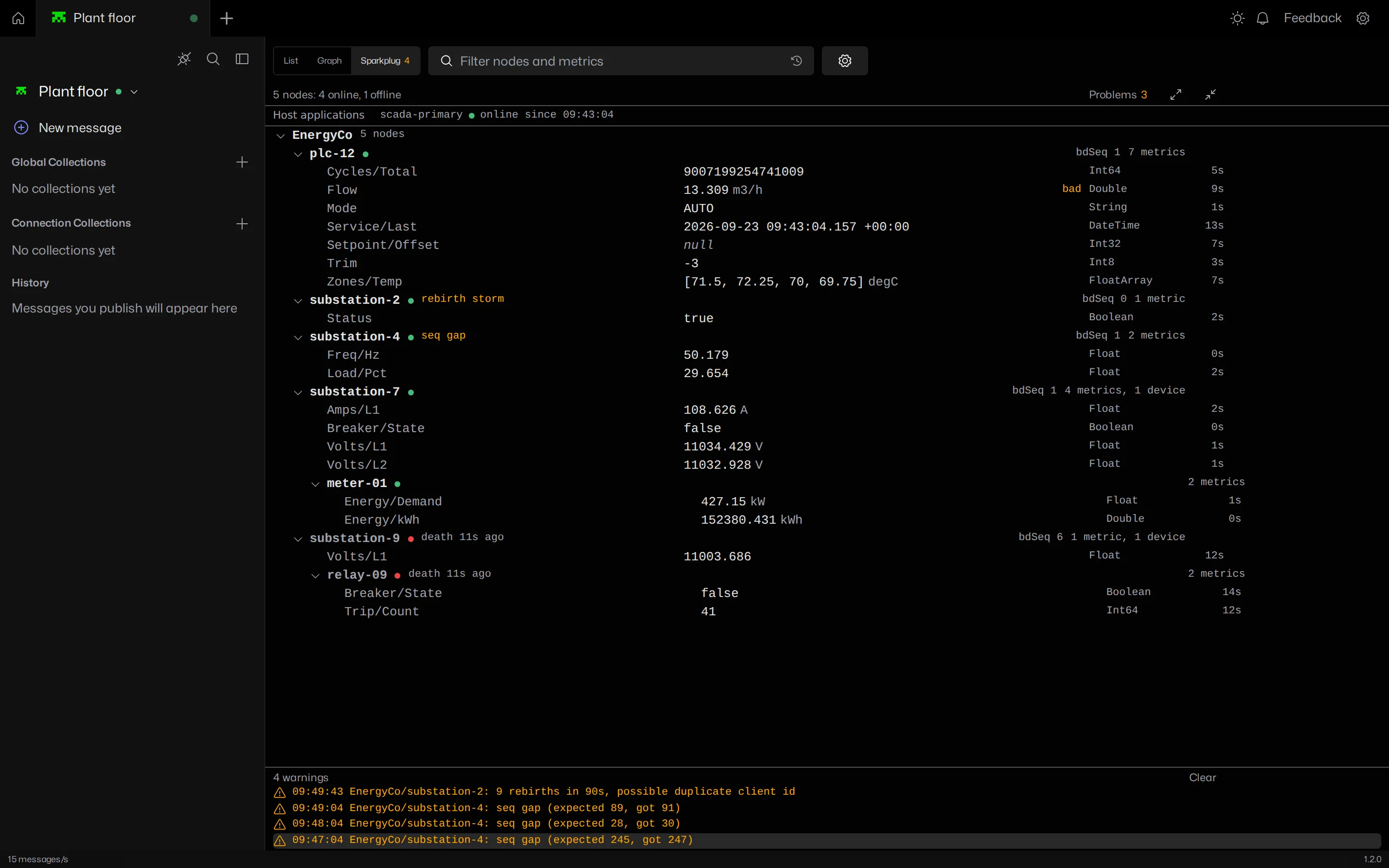Expand all nodes with the expand icon
Viewport: 1389px width, 868px height.
[1175, 95]
